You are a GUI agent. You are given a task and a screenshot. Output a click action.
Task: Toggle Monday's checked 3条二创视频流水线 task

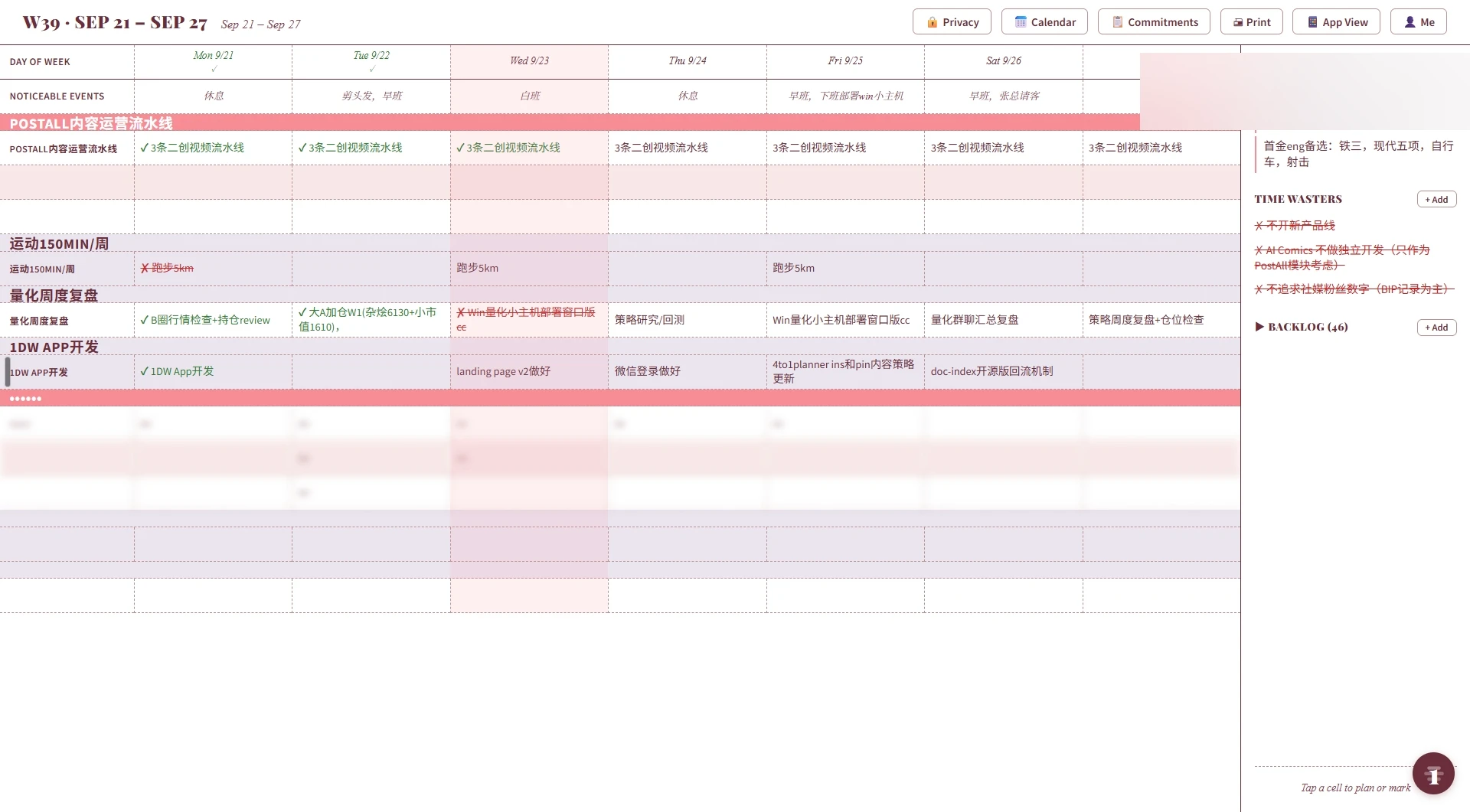[214, 148]
